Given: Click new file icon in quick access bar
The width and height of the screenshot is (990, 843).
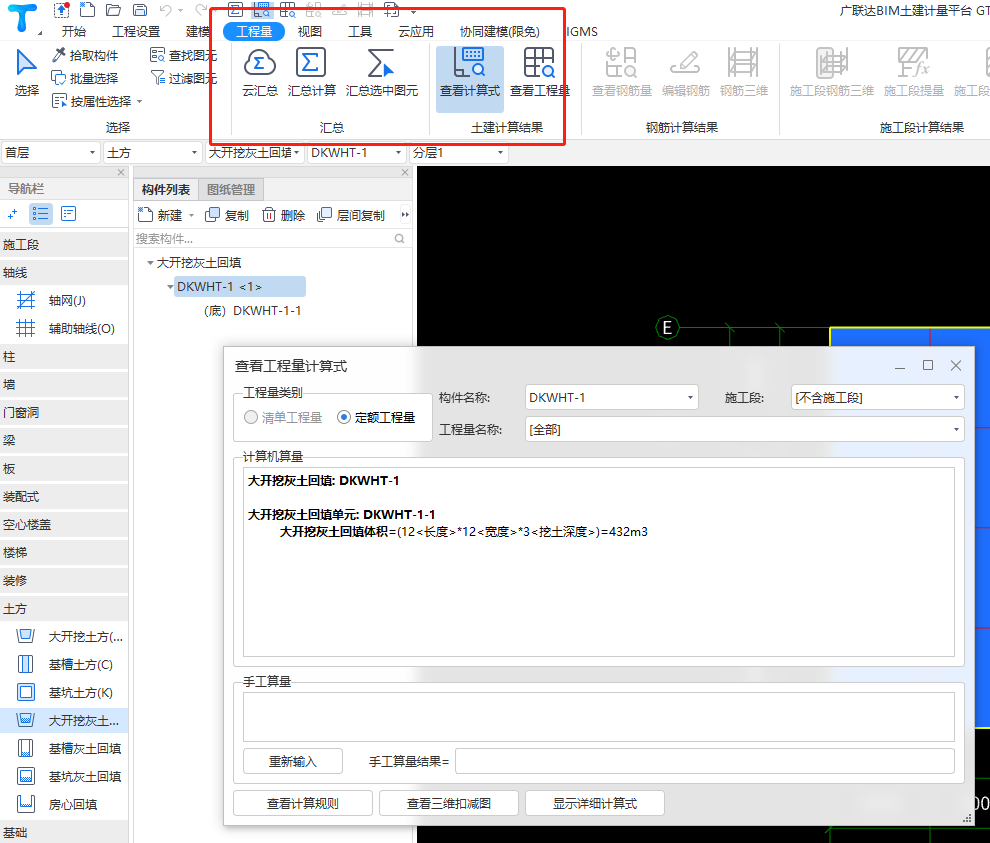Looking at the screenshot, I should [87, 10].
